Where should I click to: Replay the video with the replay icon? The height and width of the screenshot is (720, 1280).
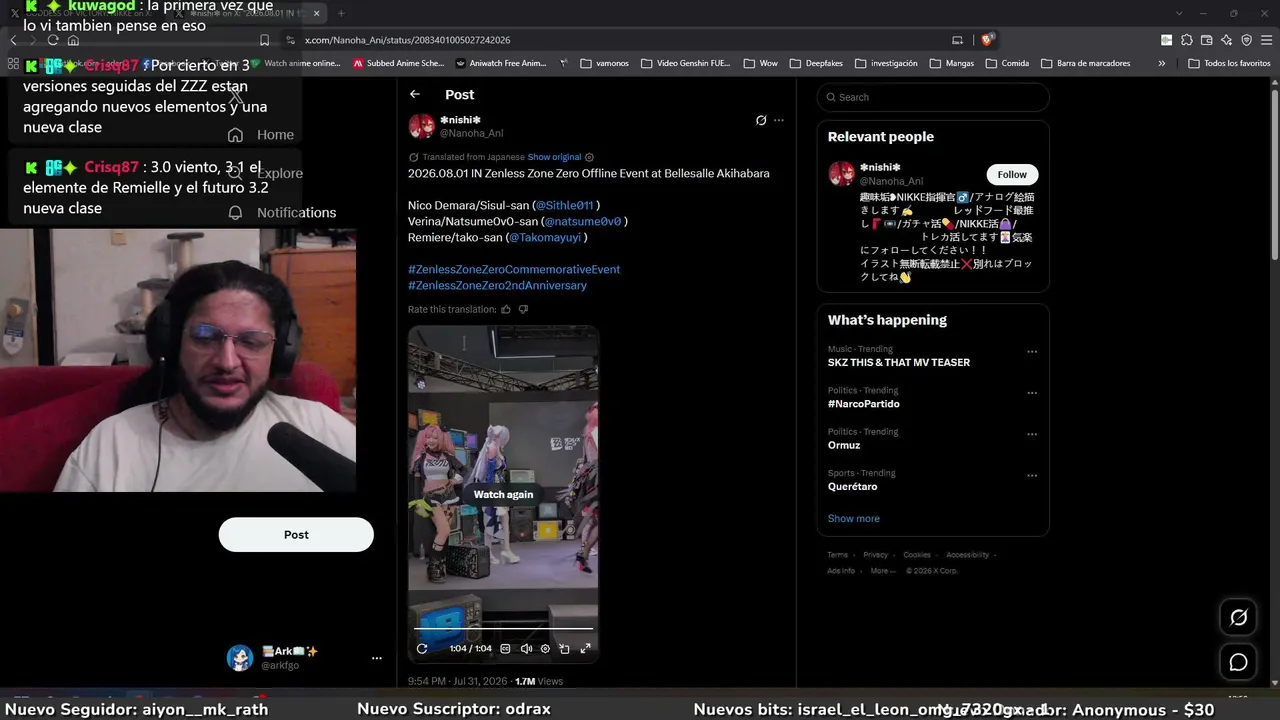tap(422, 648)
